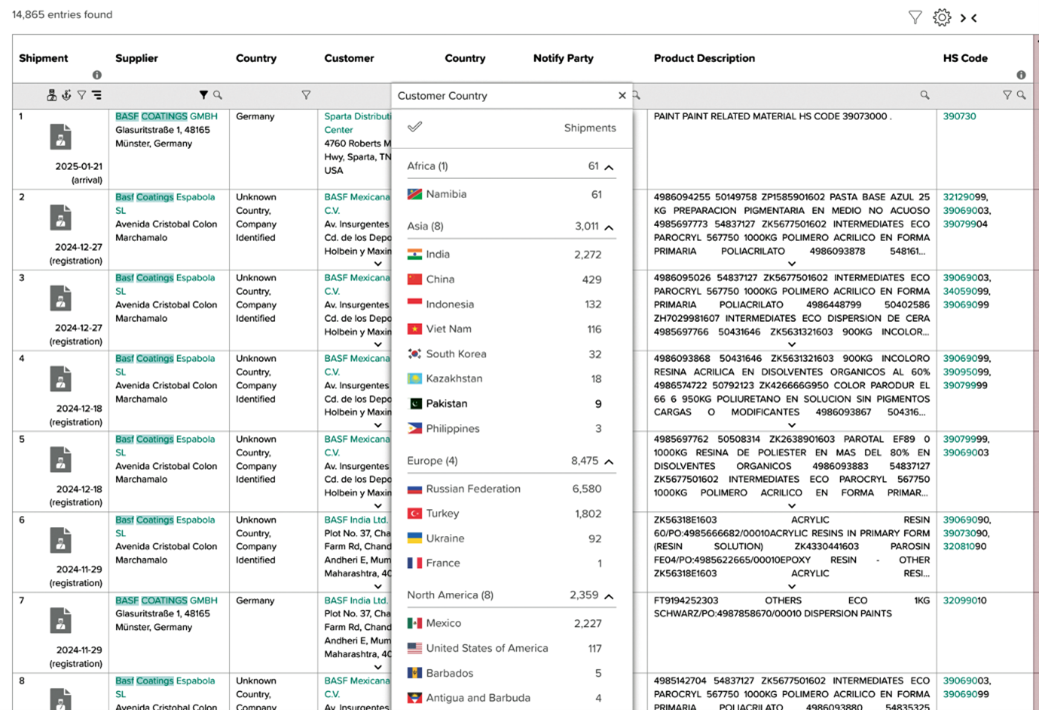Click the Shipments column label in popup
The image size is (1039, 710).
click(x=590, y=128)
